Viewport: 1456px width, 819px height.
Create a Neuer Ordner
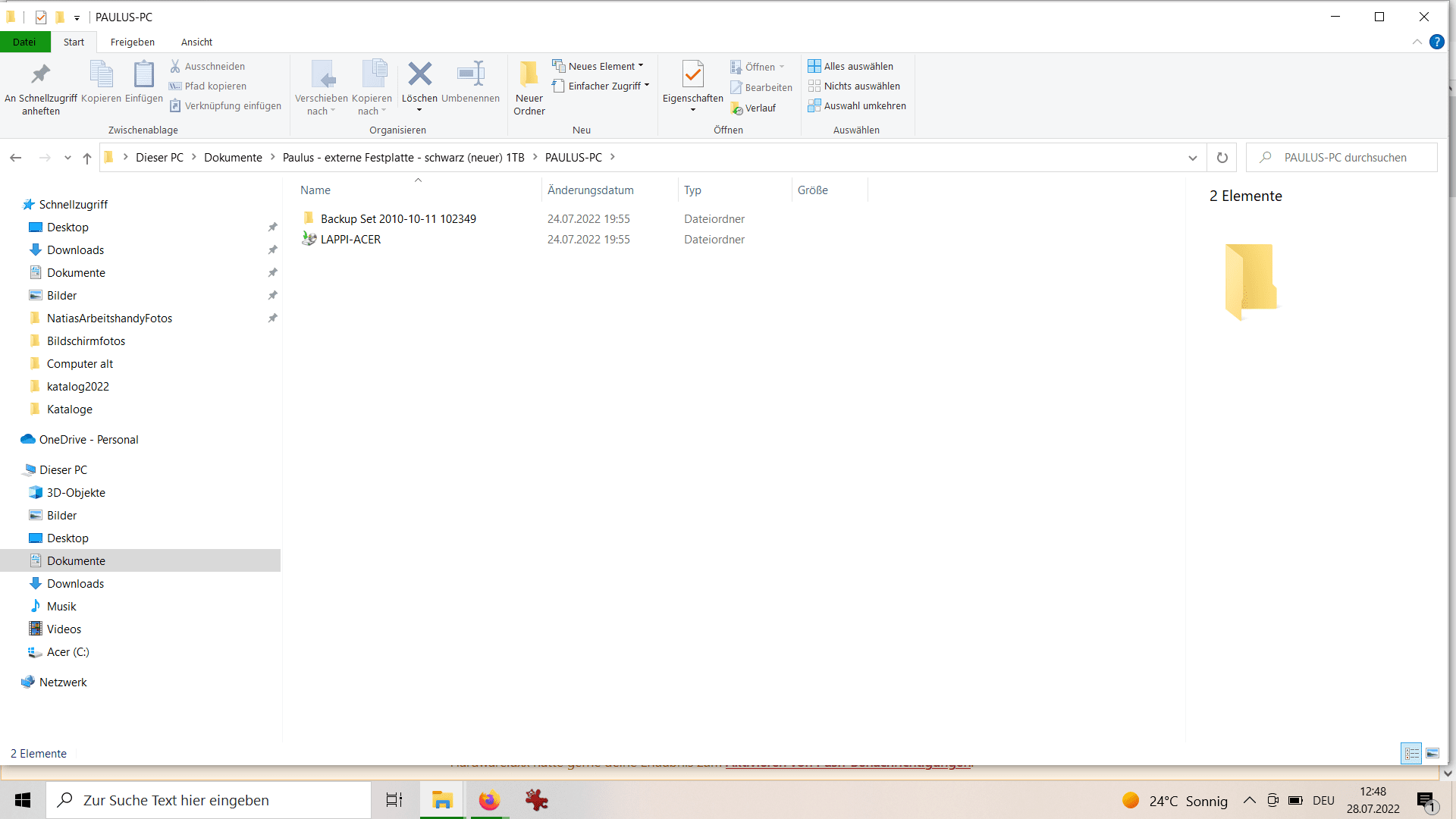(x=529, y=87)
